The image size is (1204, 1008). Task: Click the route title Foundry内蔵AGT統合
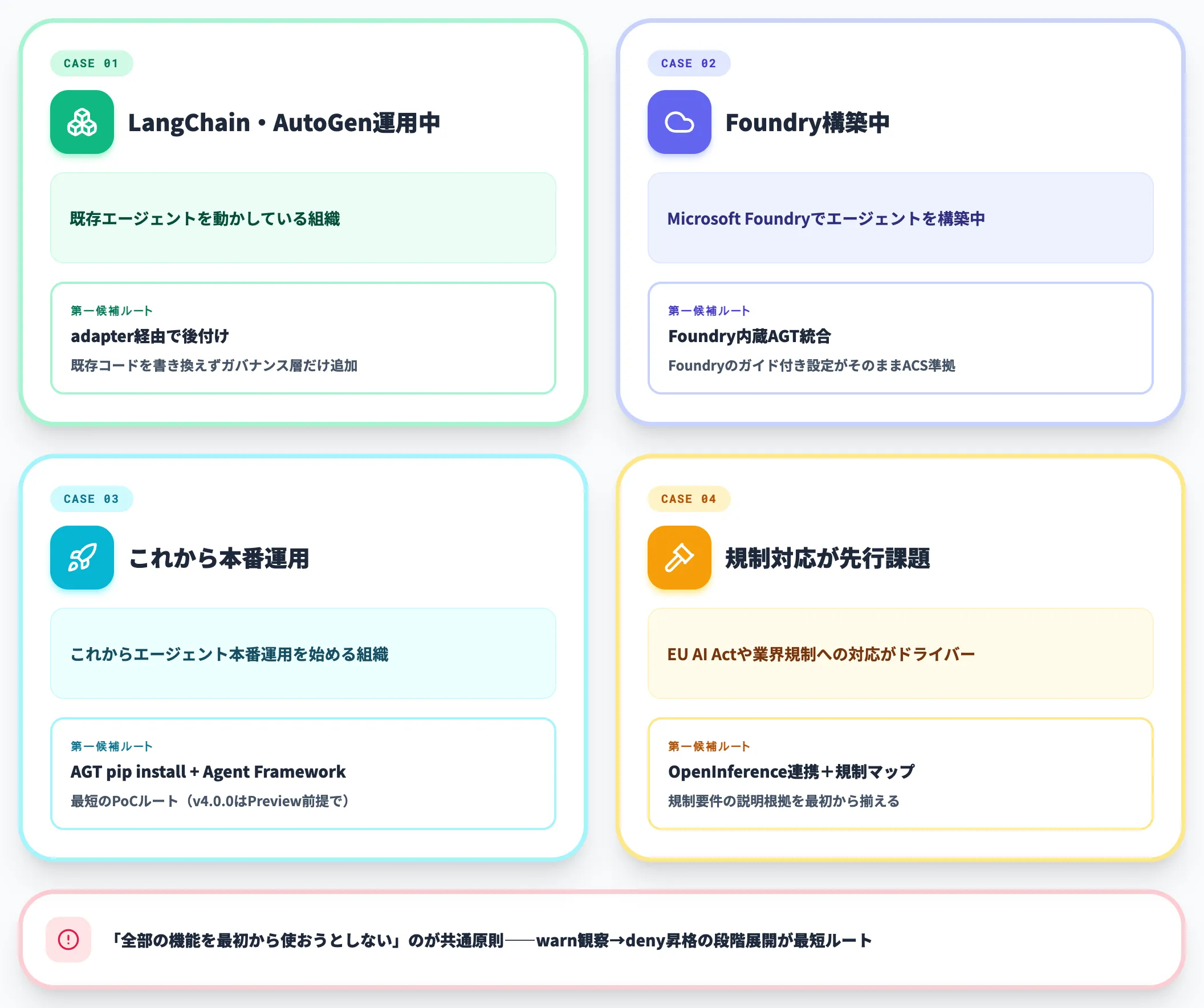pyautogui.click(x=749, y=336)
